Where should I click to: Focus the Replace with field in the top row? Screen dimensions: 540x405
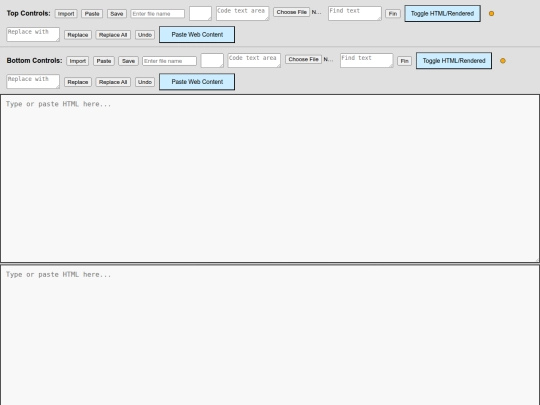tap(33, 34)
